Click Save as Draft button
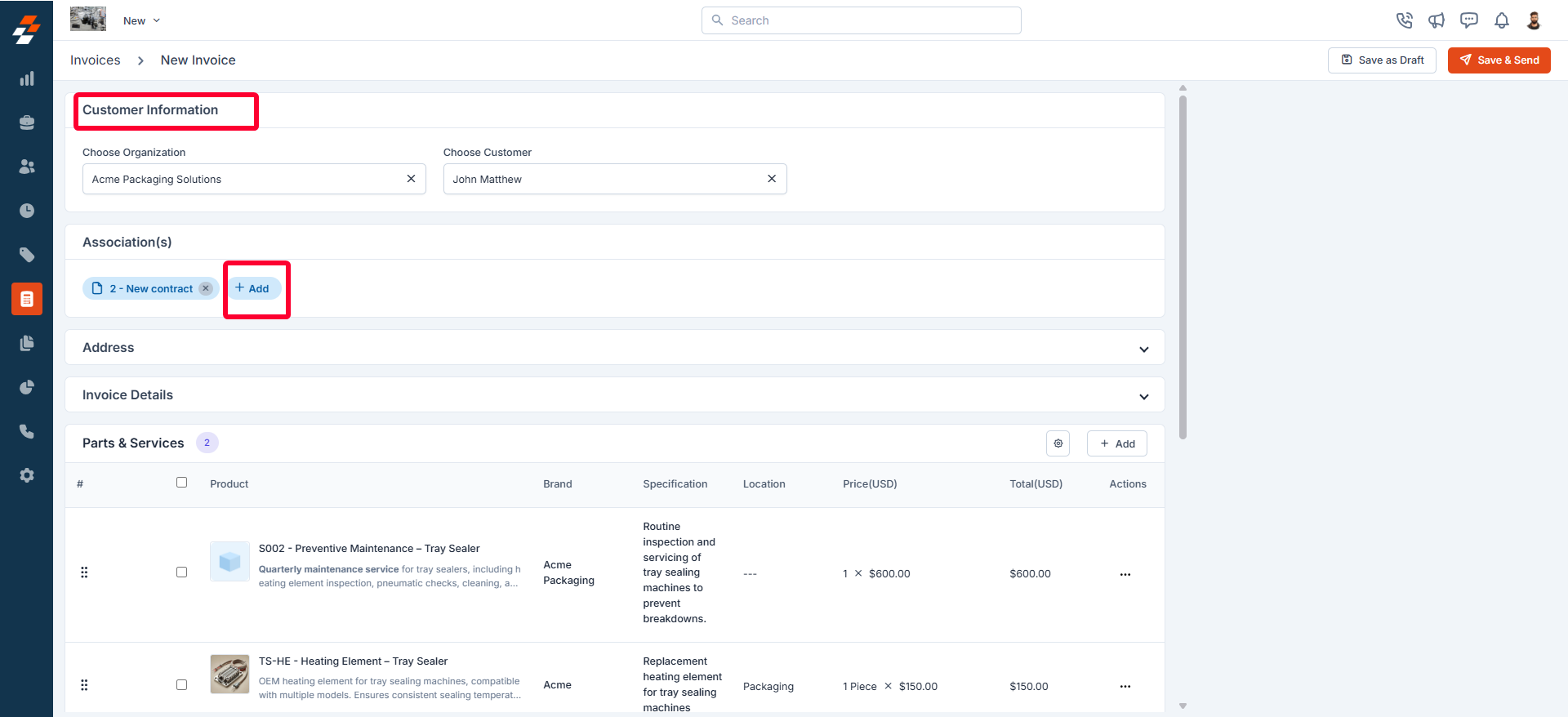This screenshot has height=717, width=1568. 1382,60
